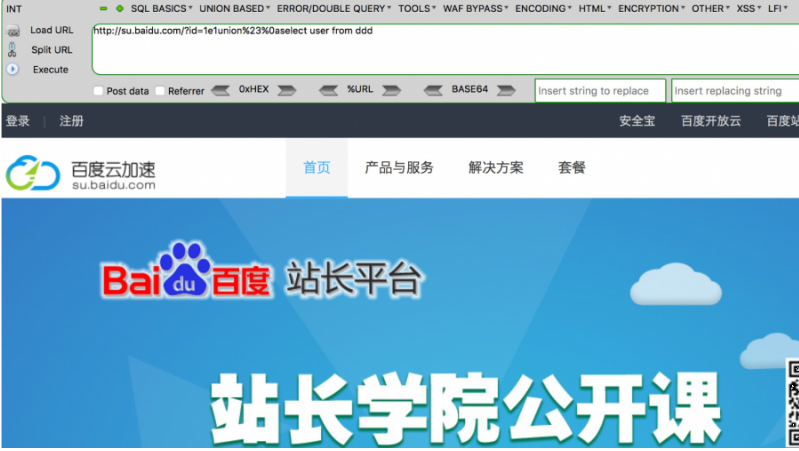
Task: Click the 0xHEX label
Action: 254,89
